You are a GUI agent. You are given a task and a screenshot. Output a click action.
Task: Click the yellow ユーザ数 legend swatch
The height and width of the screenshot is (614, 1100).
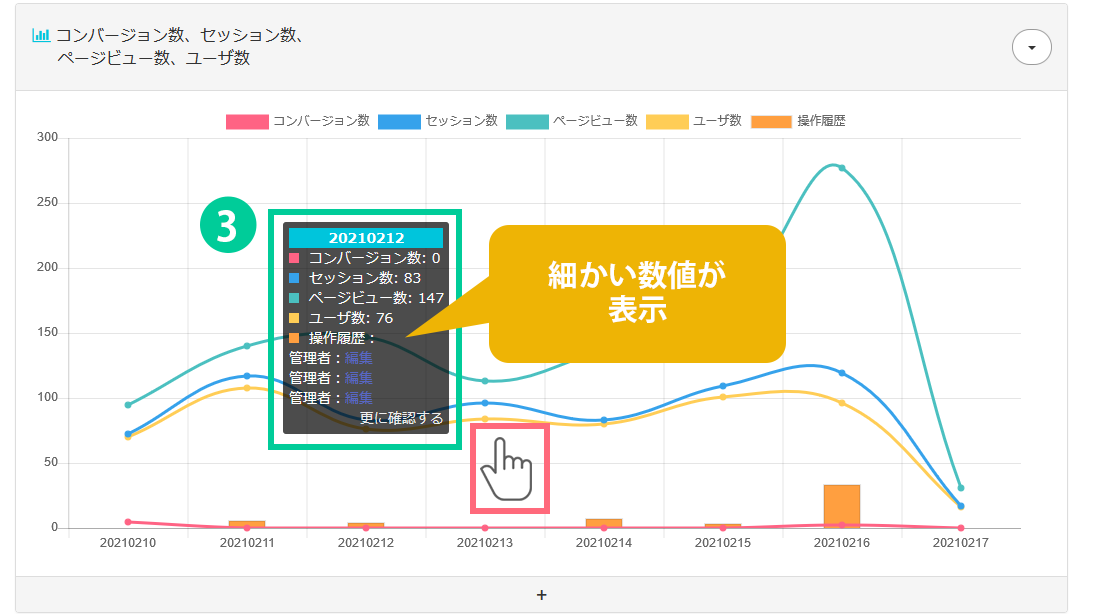[x=667, y=121]
